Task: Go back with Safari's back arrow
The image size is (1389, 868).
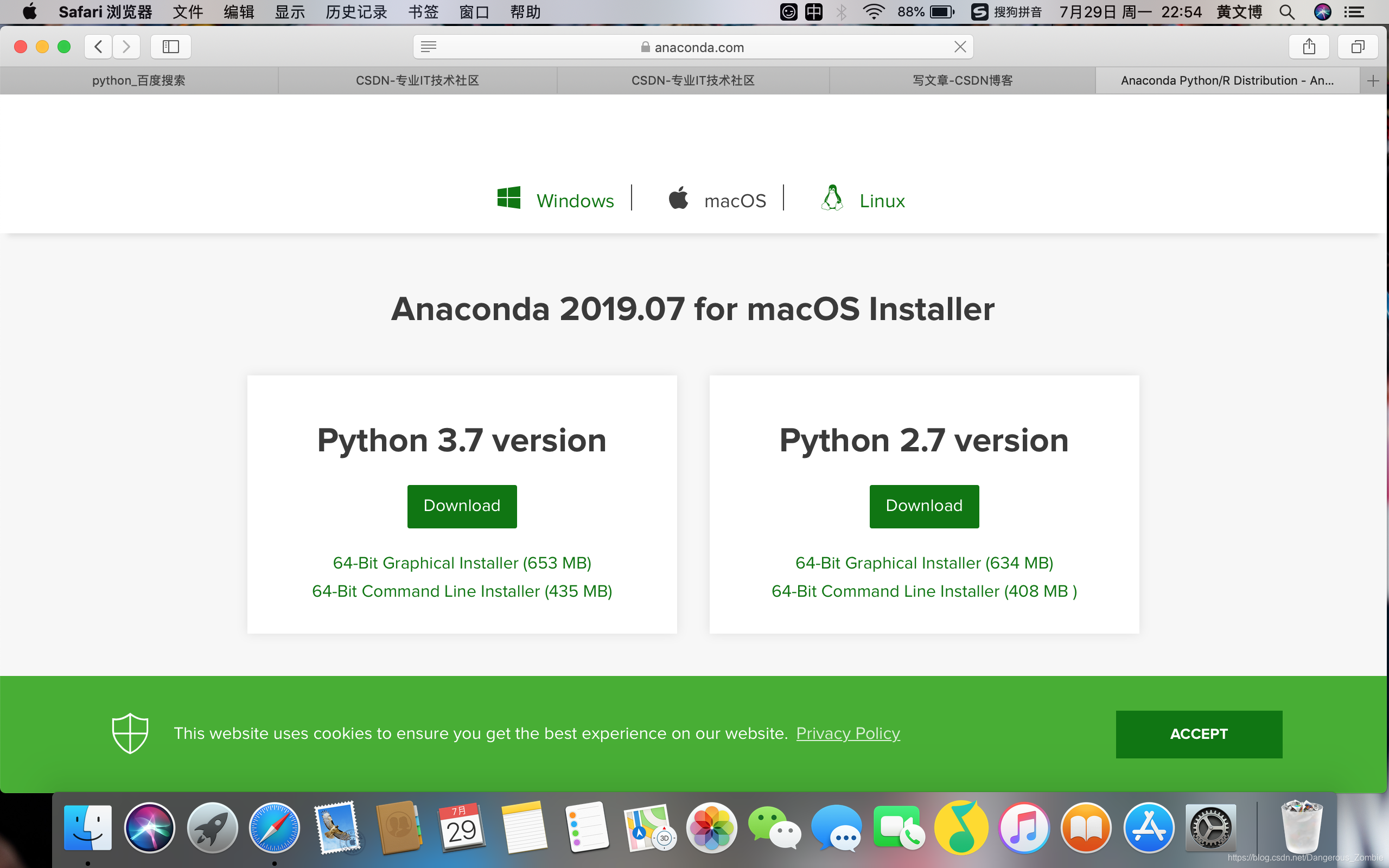Action: [98, 47]
